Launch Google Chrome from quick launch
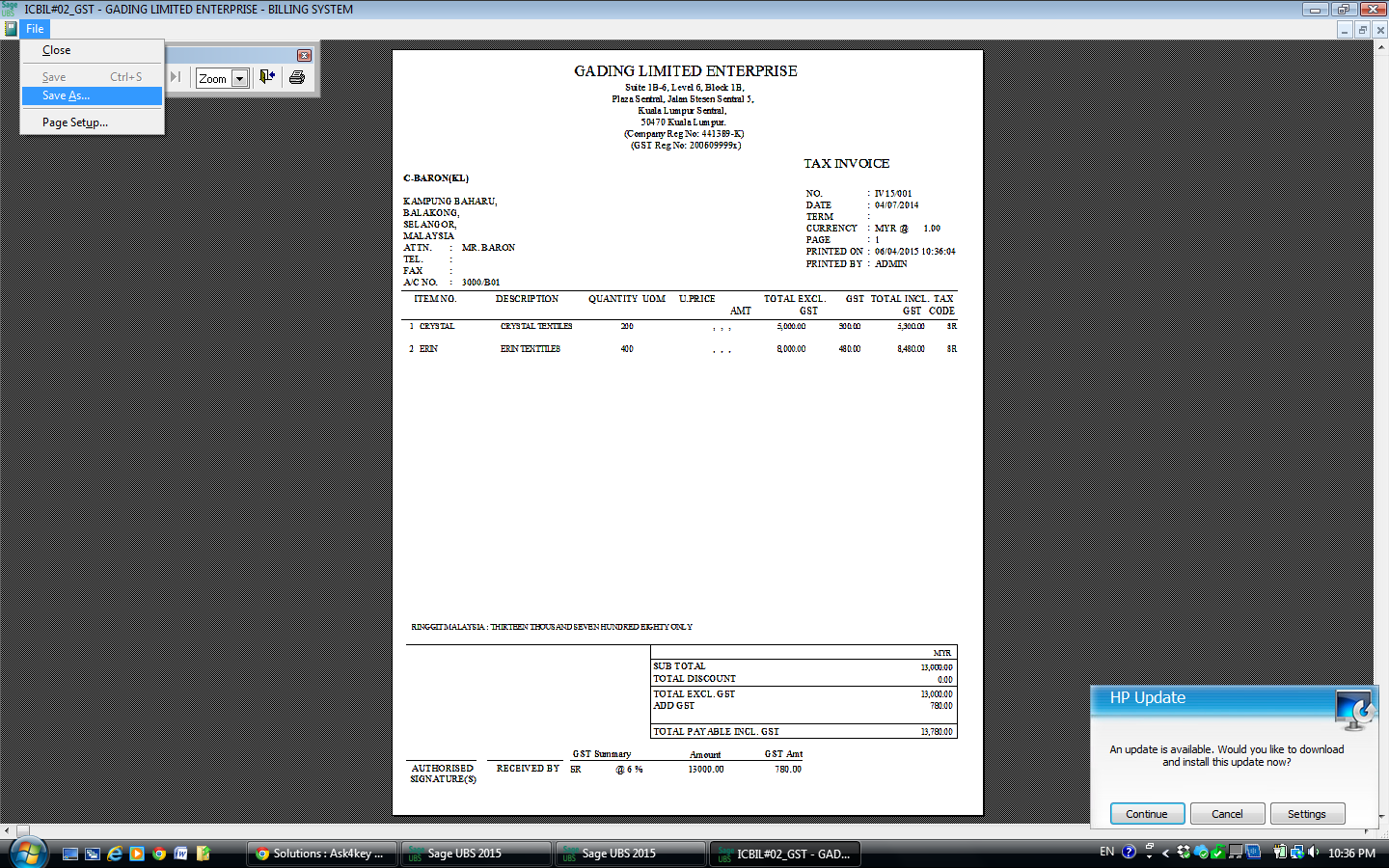 click(159, 854)
